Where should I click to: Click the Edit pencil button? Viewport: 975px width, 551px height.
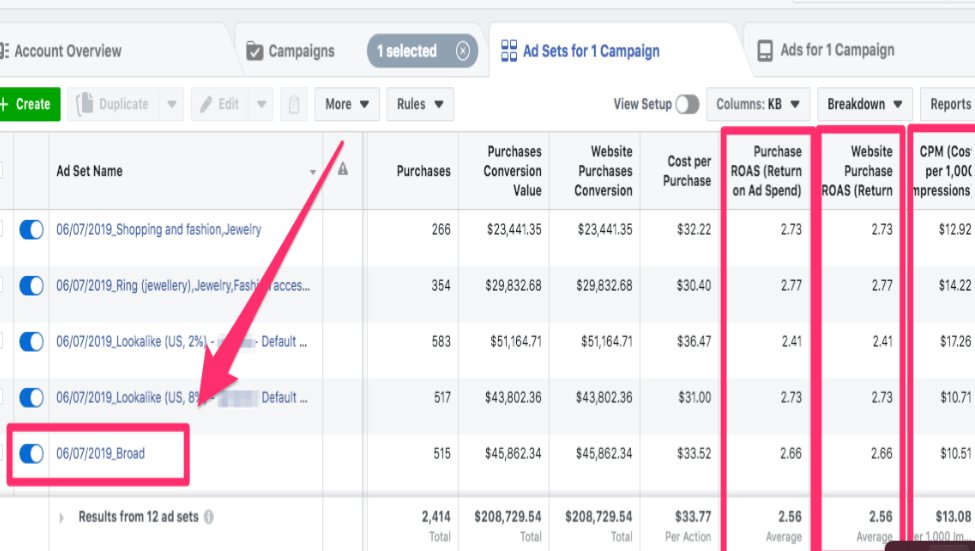(219, 104)
